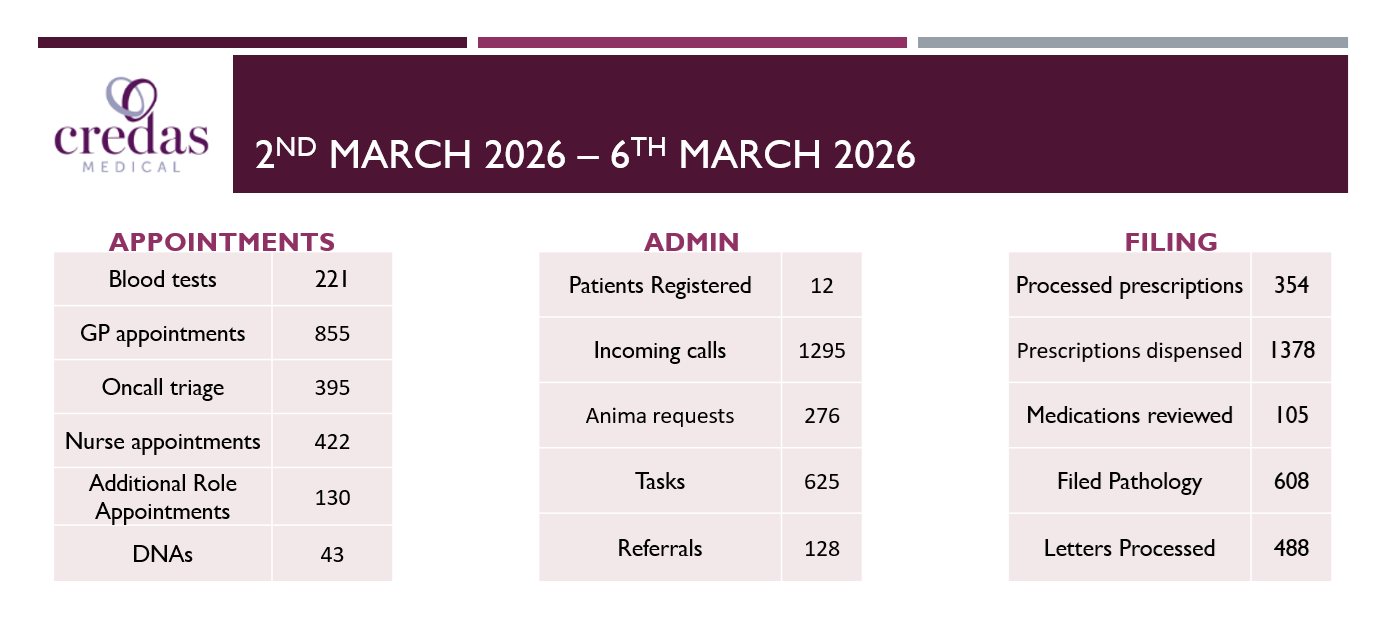The height and width of the screenshot is (622, 1374).
Task: Click the GP appointments value 855
Action: point(332,333)
